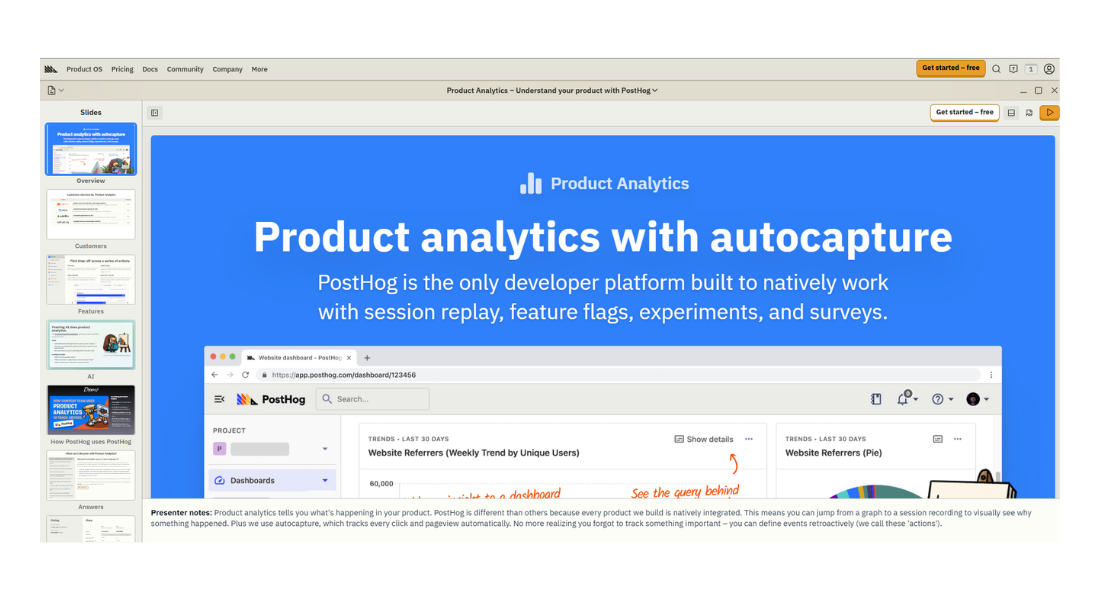Click the app.posthog.com address bar
This screenshot has height=600, width=1100.
click(x=620, y=375)
